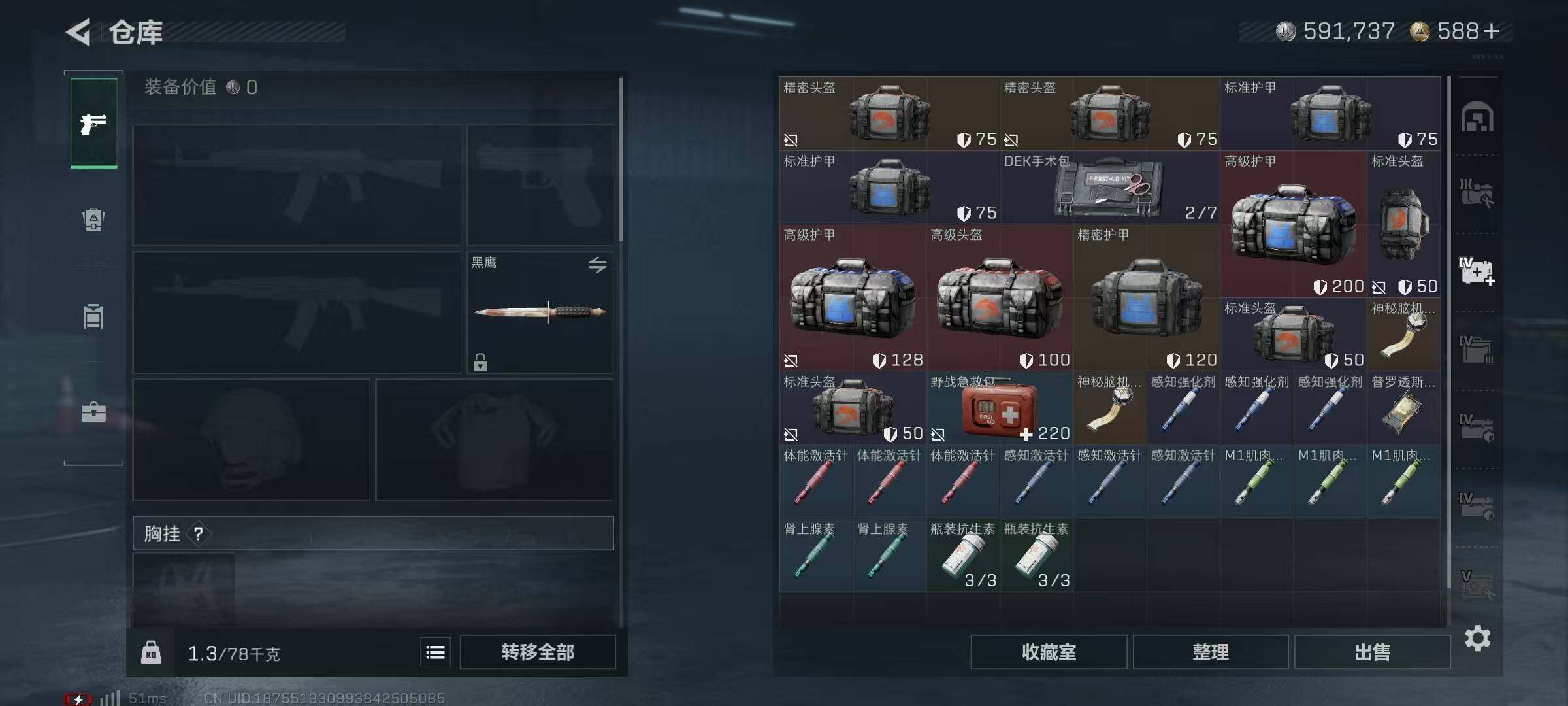Viewport: 1568px width, 706px height.
Task: Select the level IV medical box icon
Action: pos(1477,271)
